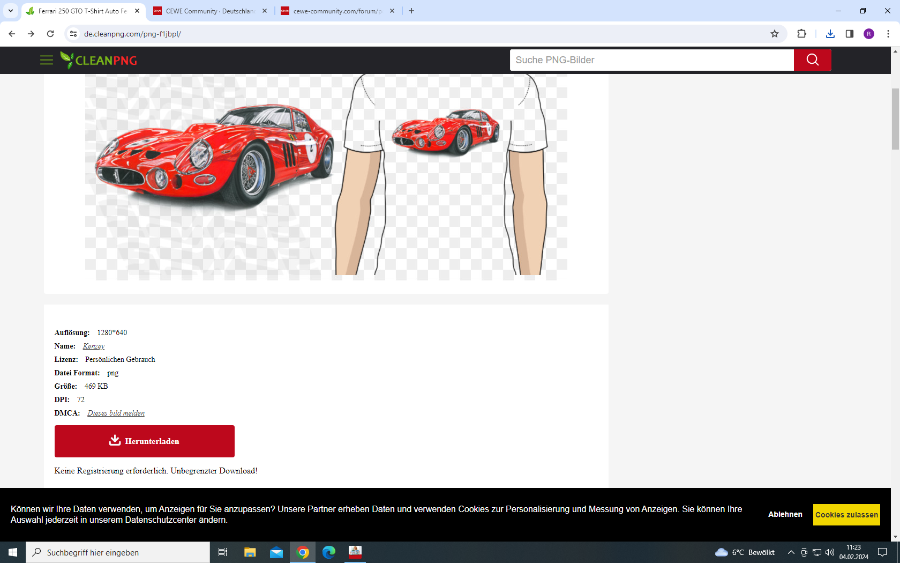The image size is (900, 563).
Task: Open the CleanPNG hamburger menu
Action: [x=46, y=60]
